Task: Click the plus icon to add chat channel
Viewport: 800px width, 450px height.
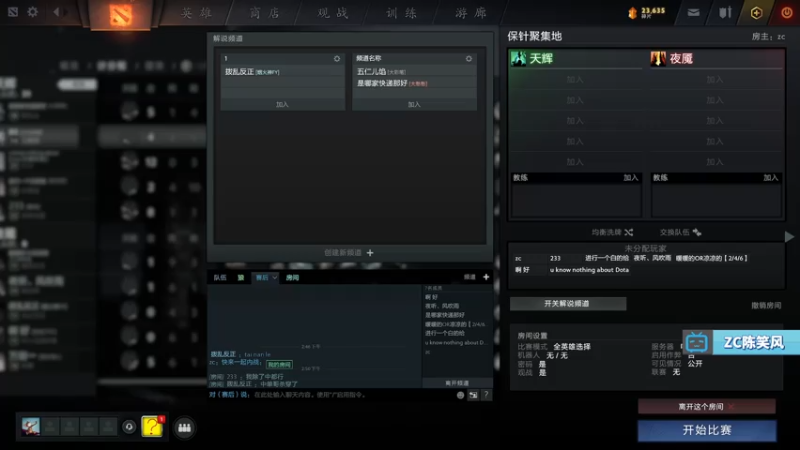Action: tap(486, 277)
